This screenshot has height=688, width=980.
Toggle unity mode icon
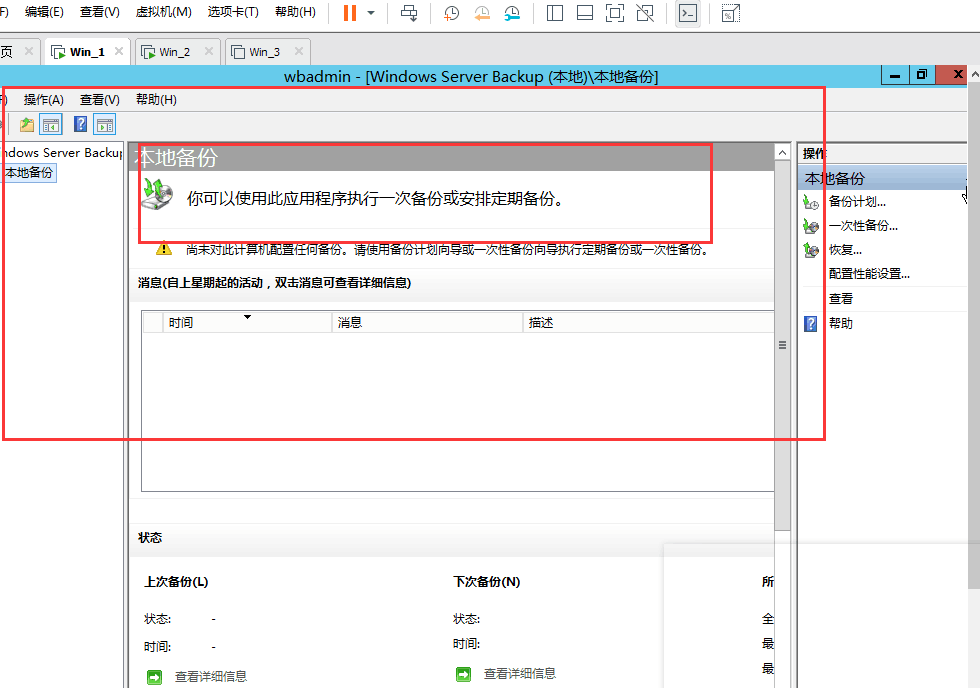click(645, 12)
